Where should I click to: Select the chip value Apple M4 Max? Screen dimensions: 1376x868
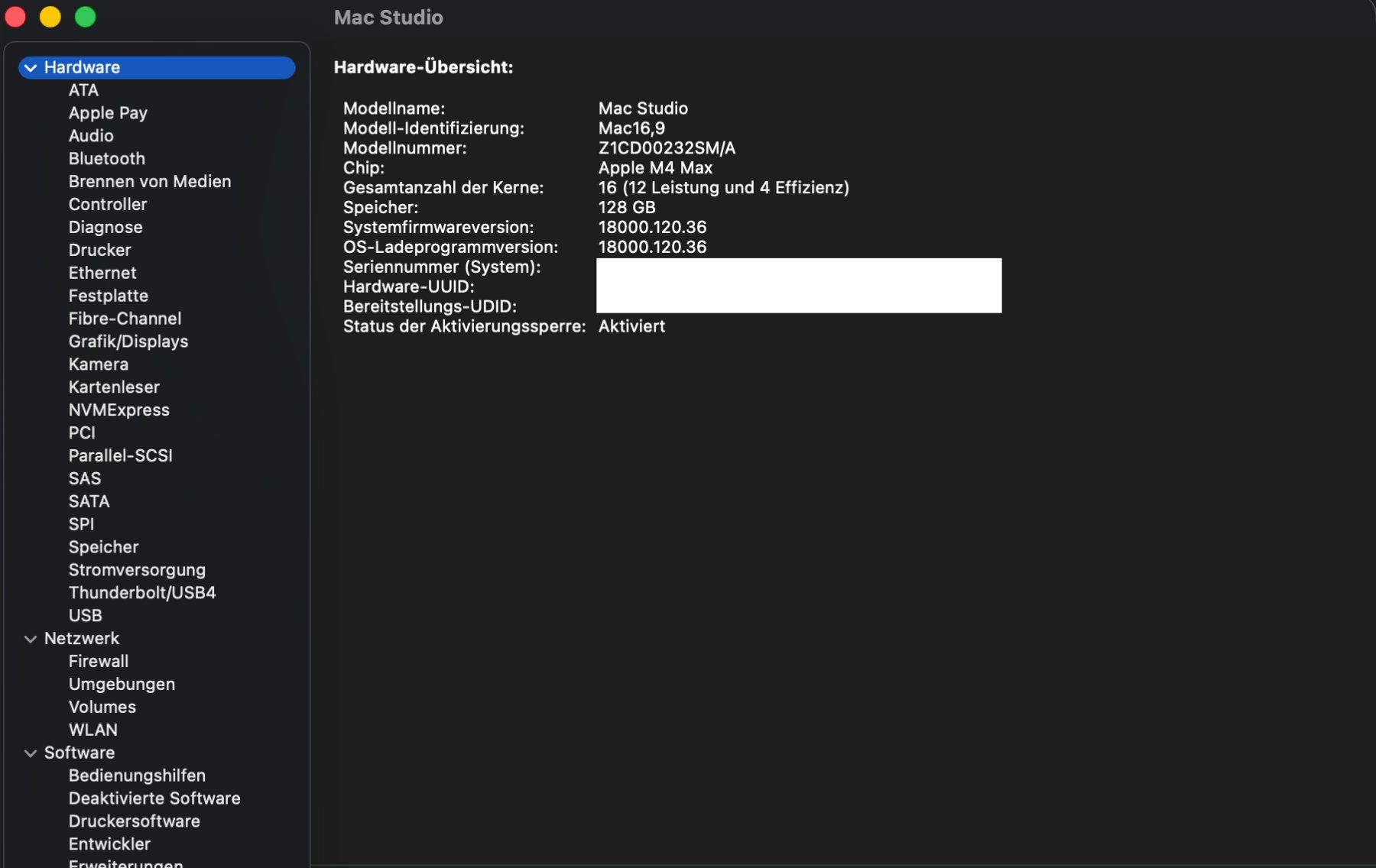pyautogui.click(x=655, y=168)
